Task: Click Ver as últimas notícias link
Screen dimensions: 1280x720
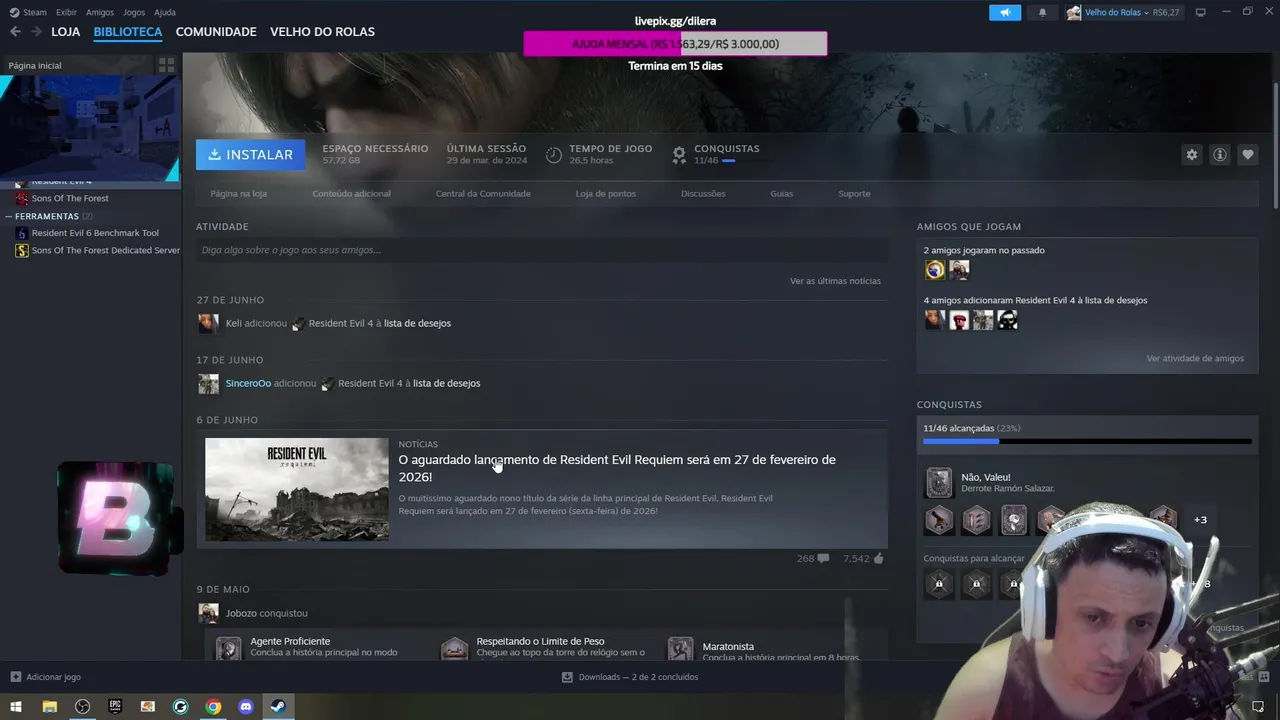Action: coord(835,281)
